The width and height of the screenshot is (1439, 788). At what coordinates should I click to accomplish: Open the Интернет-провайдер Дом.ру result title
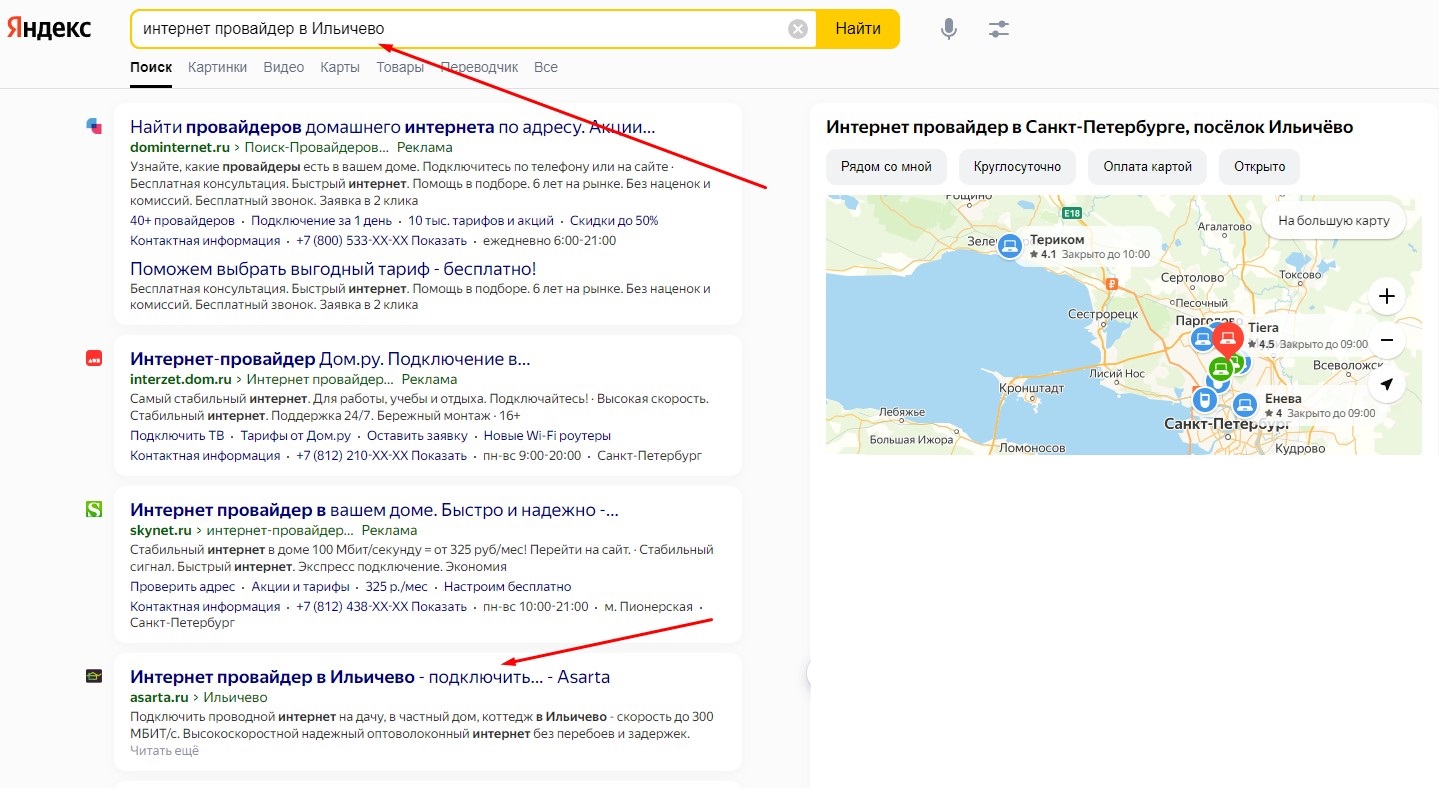click(330, 358)
